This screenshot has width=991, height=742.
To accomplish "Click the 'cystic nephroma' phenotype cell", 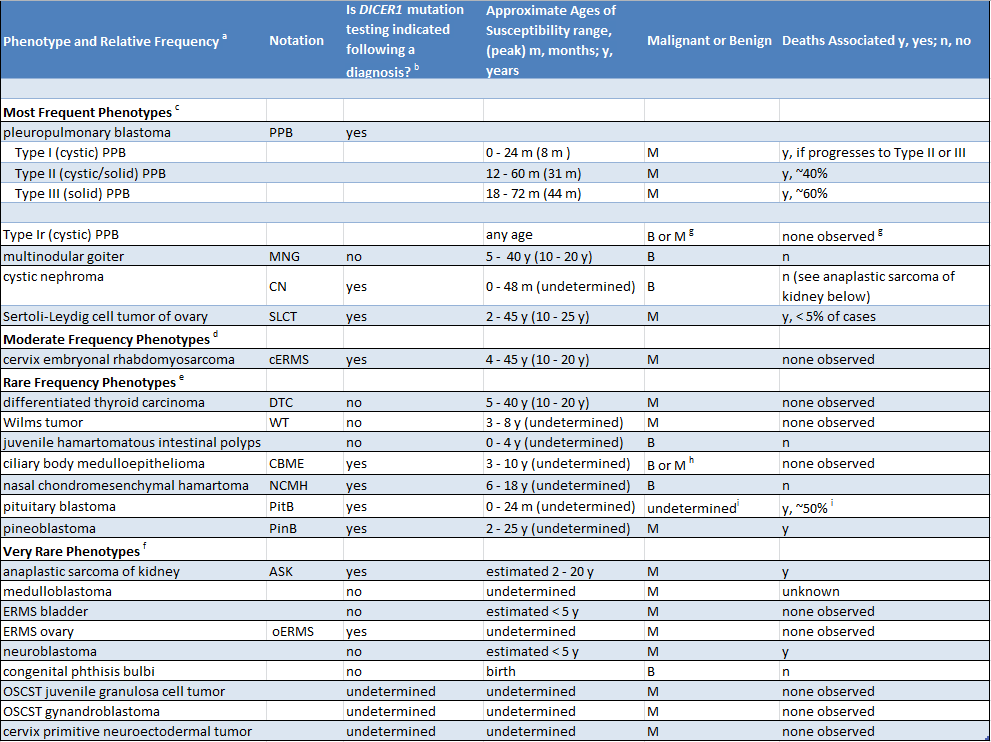I will 53,276.
